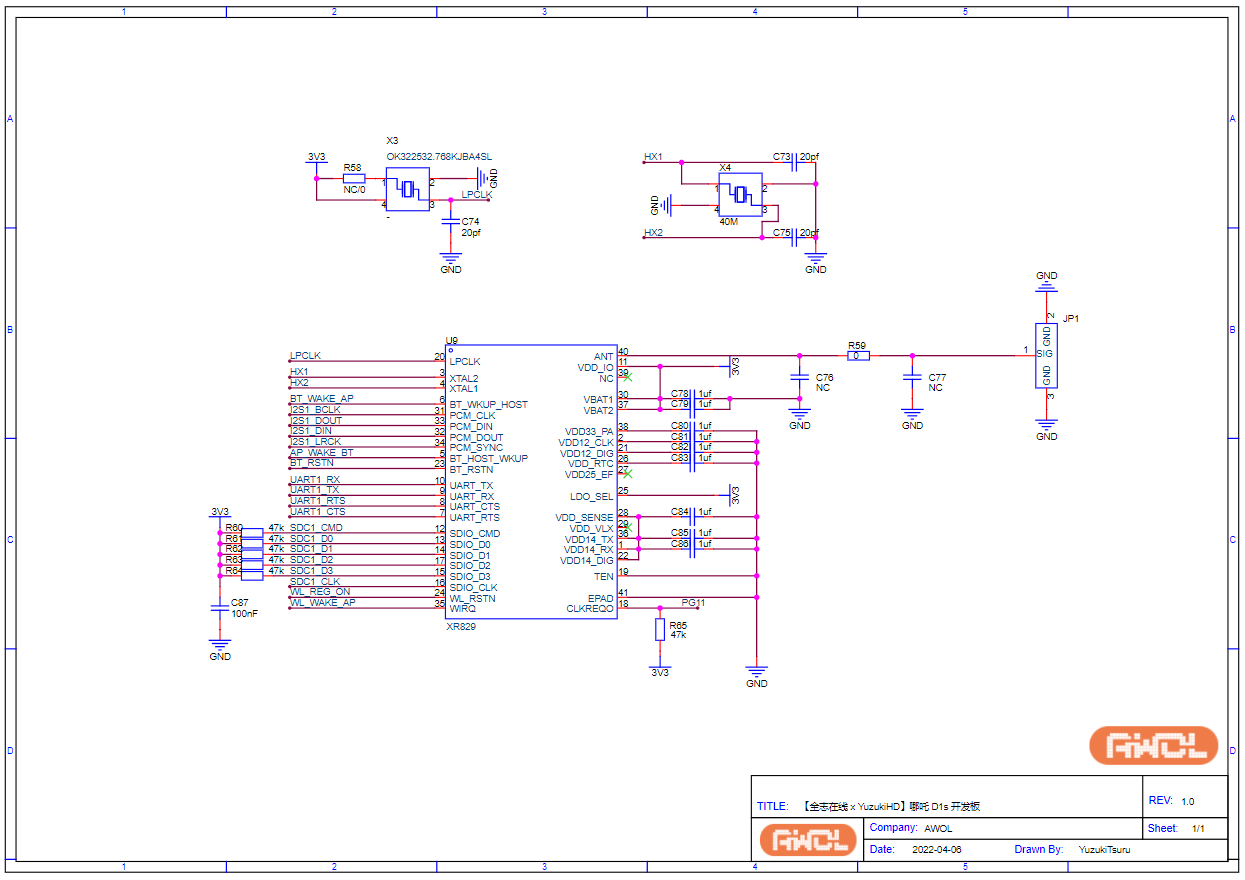The image size is (1245, 880).
Task: Click the AWOL logo in title block
Action: pos(809,840)
